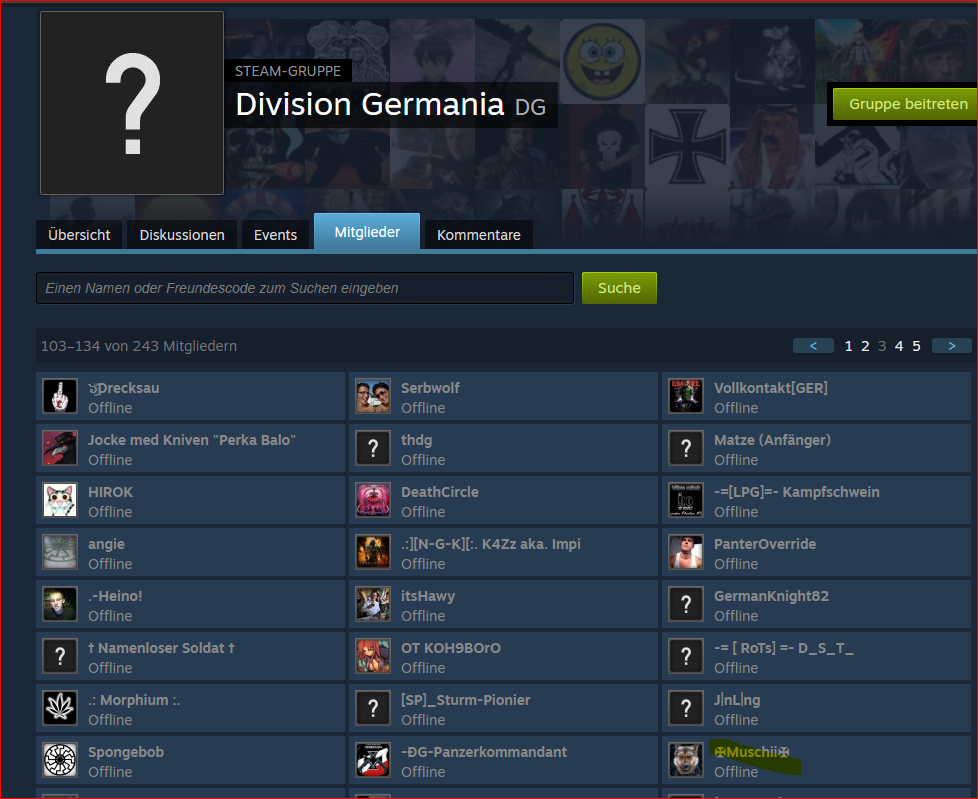Open -ÐG-Panzerkommandant profile link

(x=483, y=752)
